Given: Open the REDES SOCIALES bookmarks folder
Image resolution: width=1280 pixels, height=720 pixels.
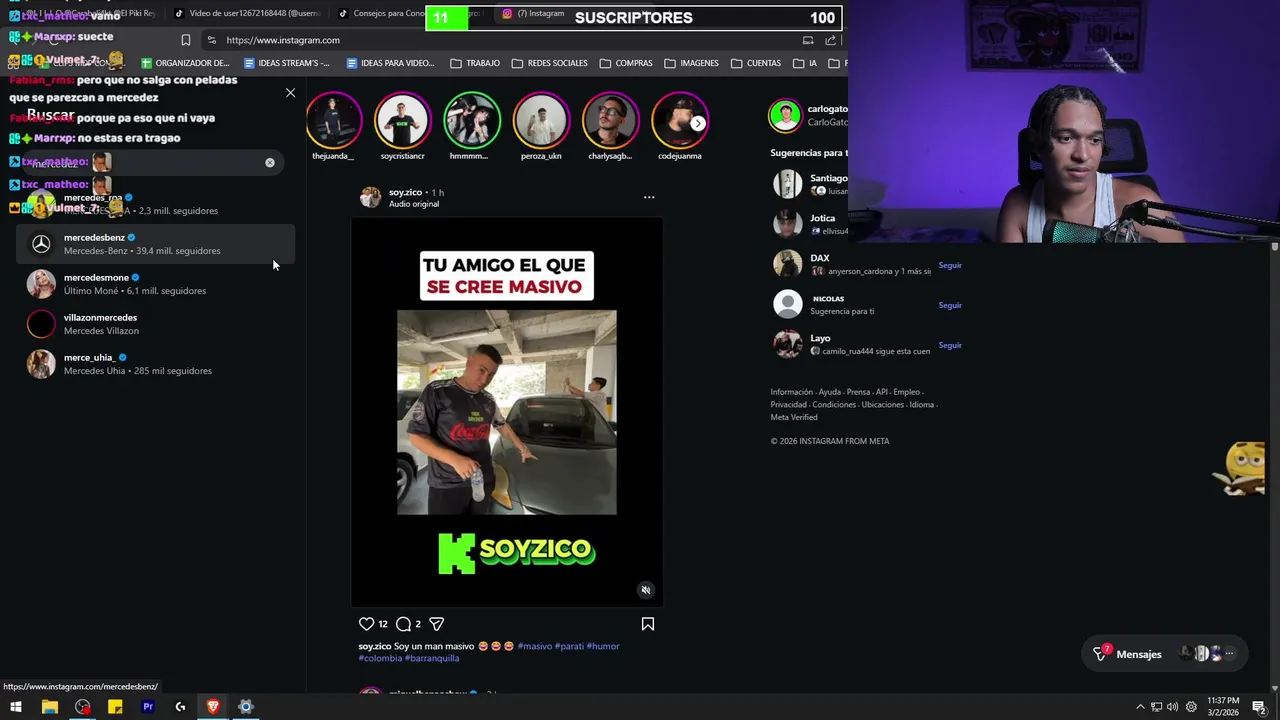Looking at the screenshot, I should [550, 63].
